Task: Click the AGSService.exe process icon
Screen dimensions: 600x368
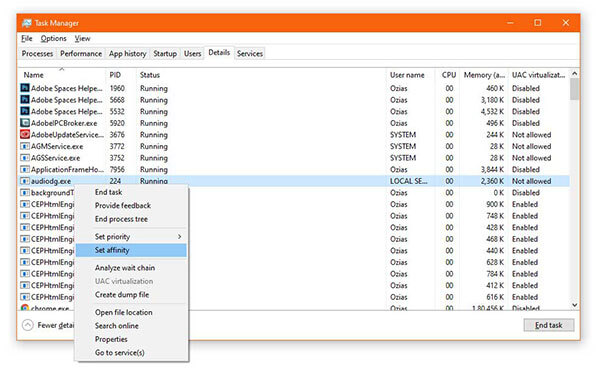Action: click(25, 158)
